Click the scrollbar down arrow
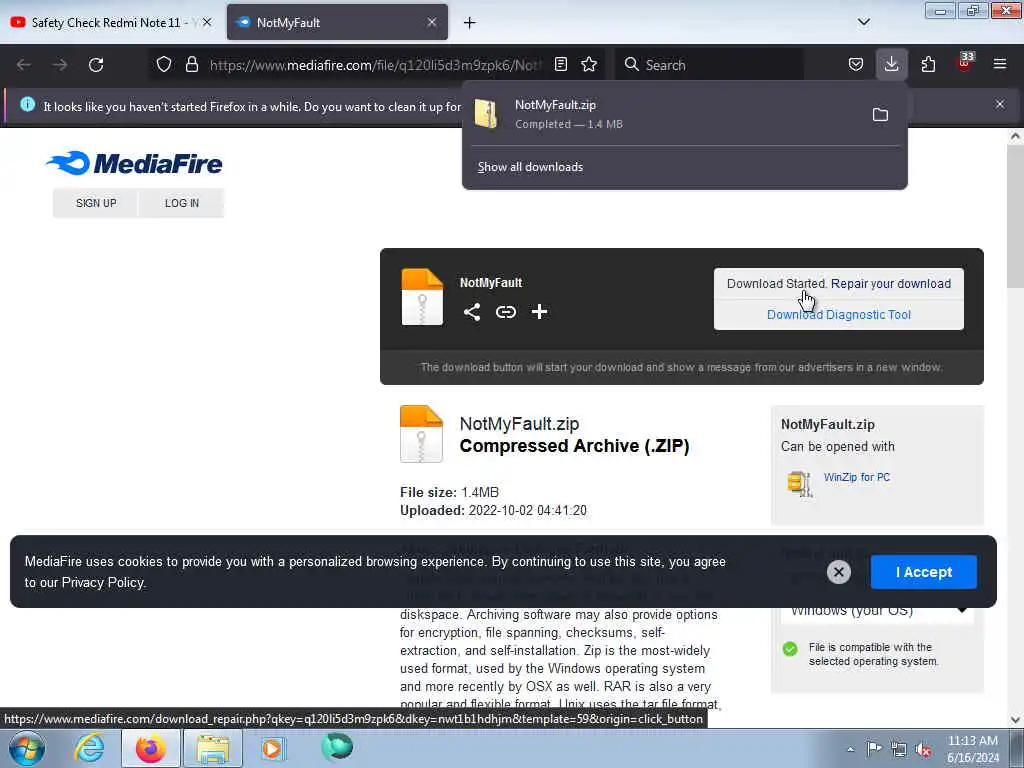Image resolution: width=1024 pixels, height=768 pixels. coord(1015,719)
